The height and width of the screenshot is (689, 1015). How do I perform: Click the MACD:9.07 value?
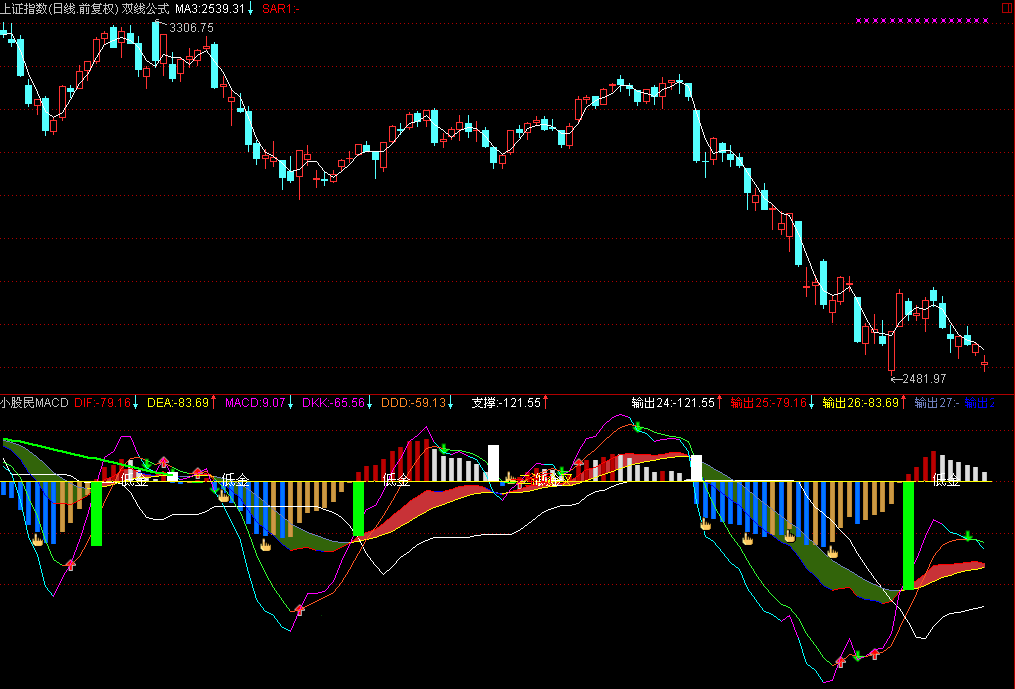(x=255, y=403)
